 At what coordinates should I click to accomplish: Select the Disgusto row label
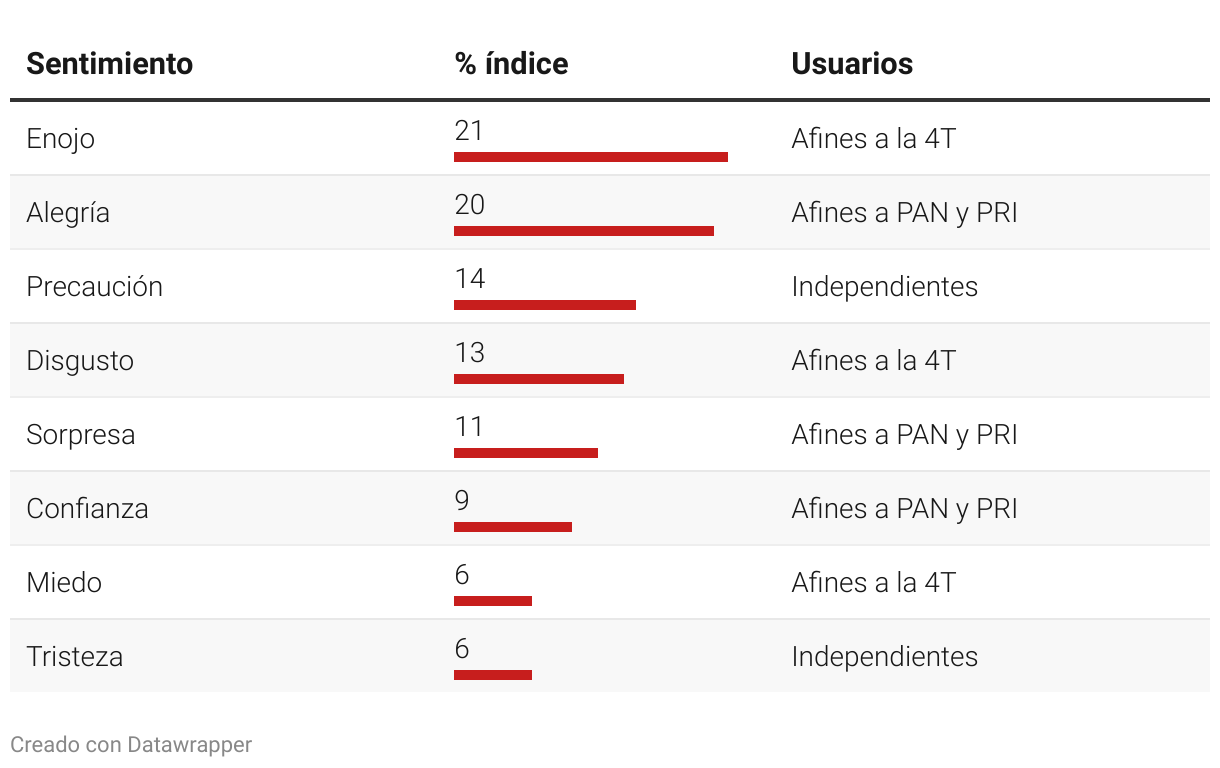(80, 360)
